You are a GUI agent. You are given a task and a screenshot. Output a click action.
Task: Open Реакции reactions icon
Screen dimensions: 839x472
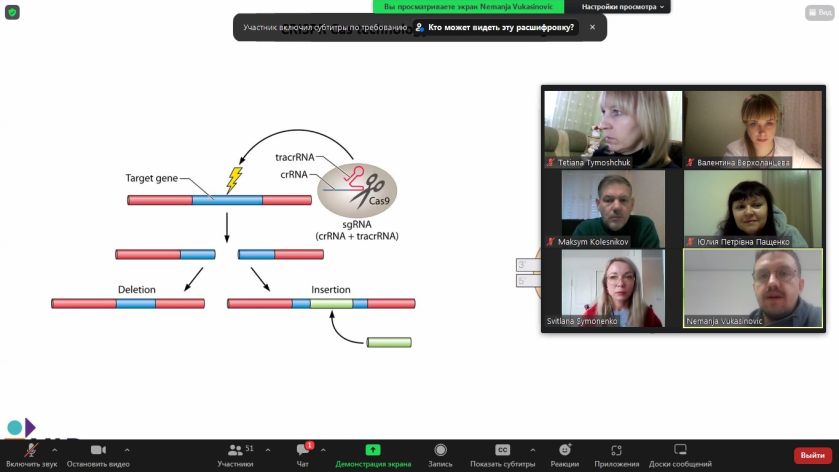[565, 450]
